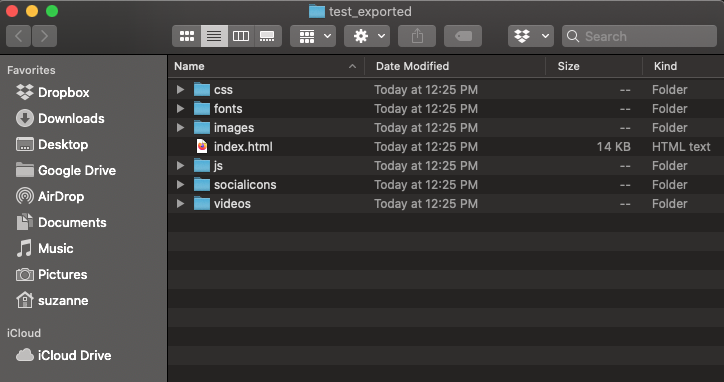Go back with the left arrow
Viewport: 724px width, 382px height.
click(x=18, y=36)
